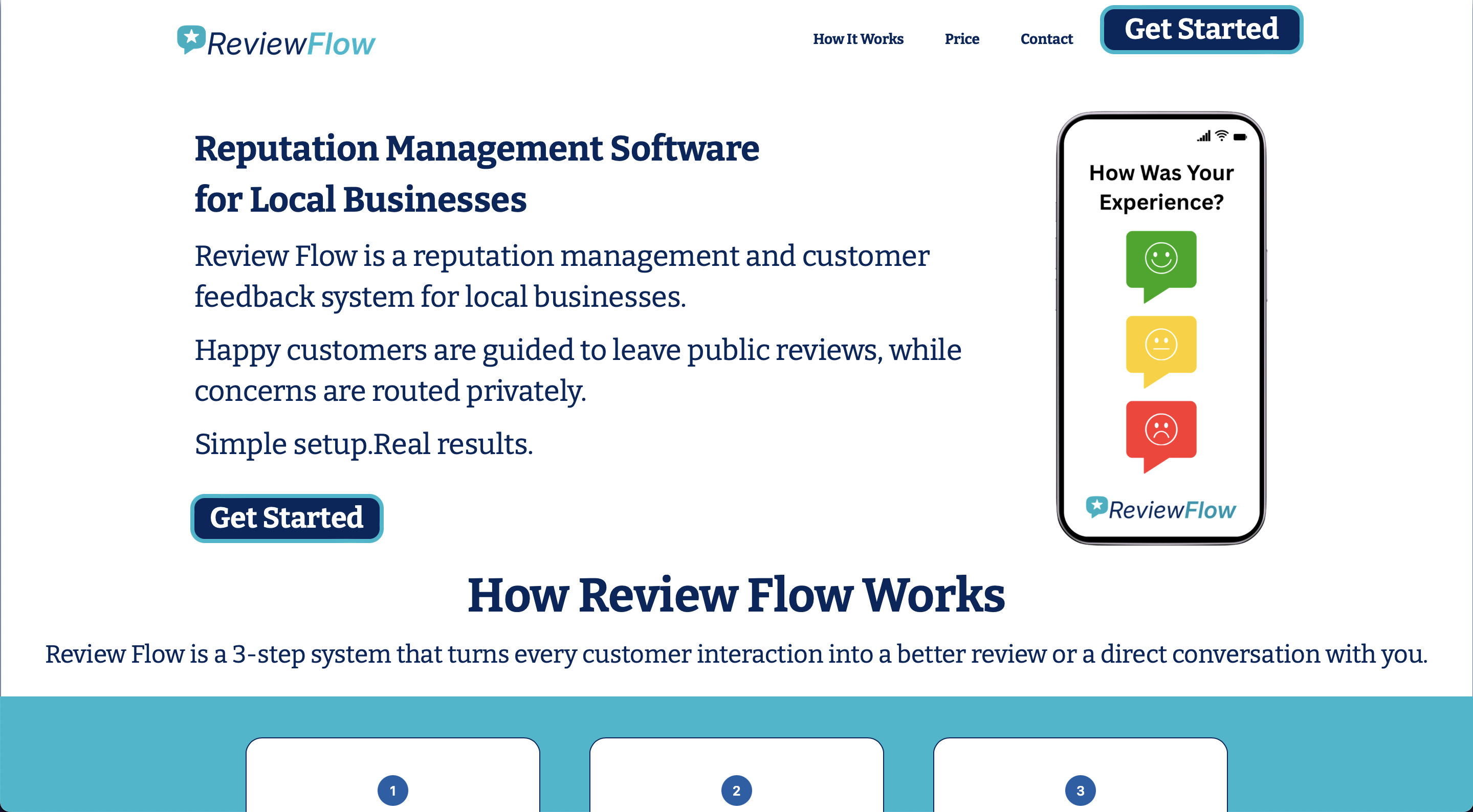Click the phone battery status icon
This screenshot has width=1473, height=812.
coord(1240,137)
